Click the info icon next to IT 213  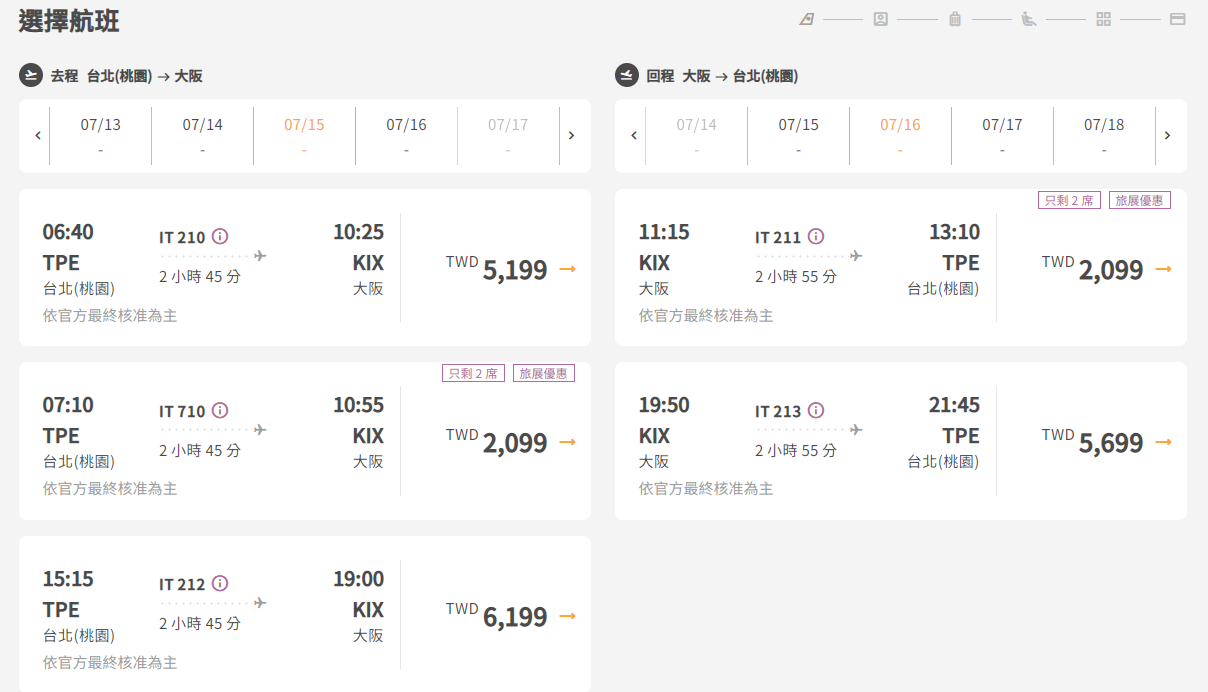tap(816, 411)
